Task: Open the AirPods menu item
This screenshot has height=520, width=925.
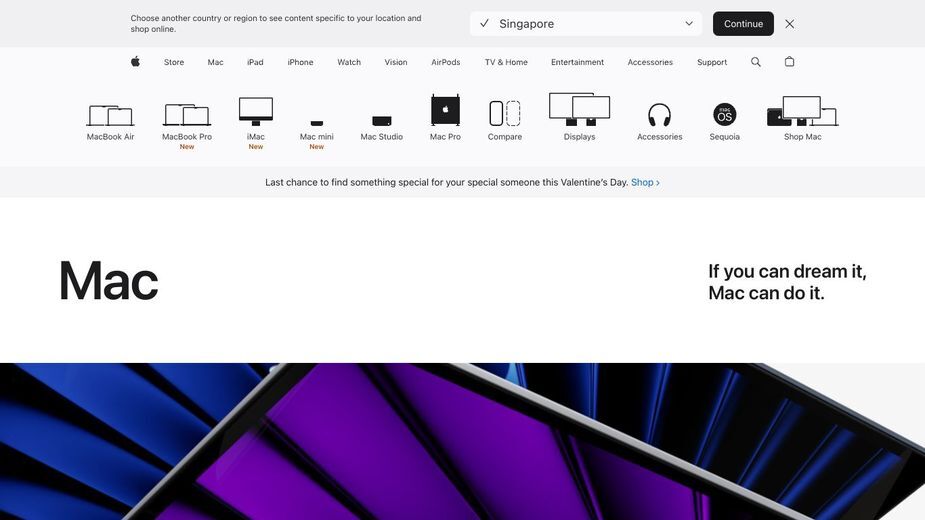Action: [445, 62]
